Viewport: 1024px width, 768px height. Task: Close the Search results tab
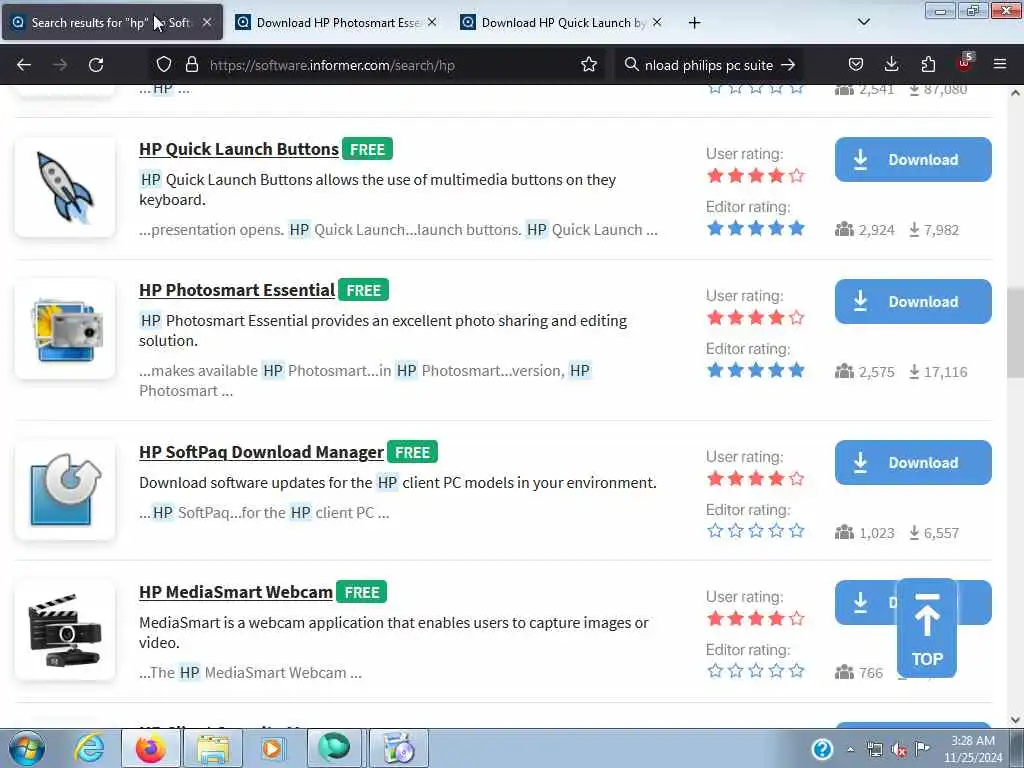click(x=206, y=23)
